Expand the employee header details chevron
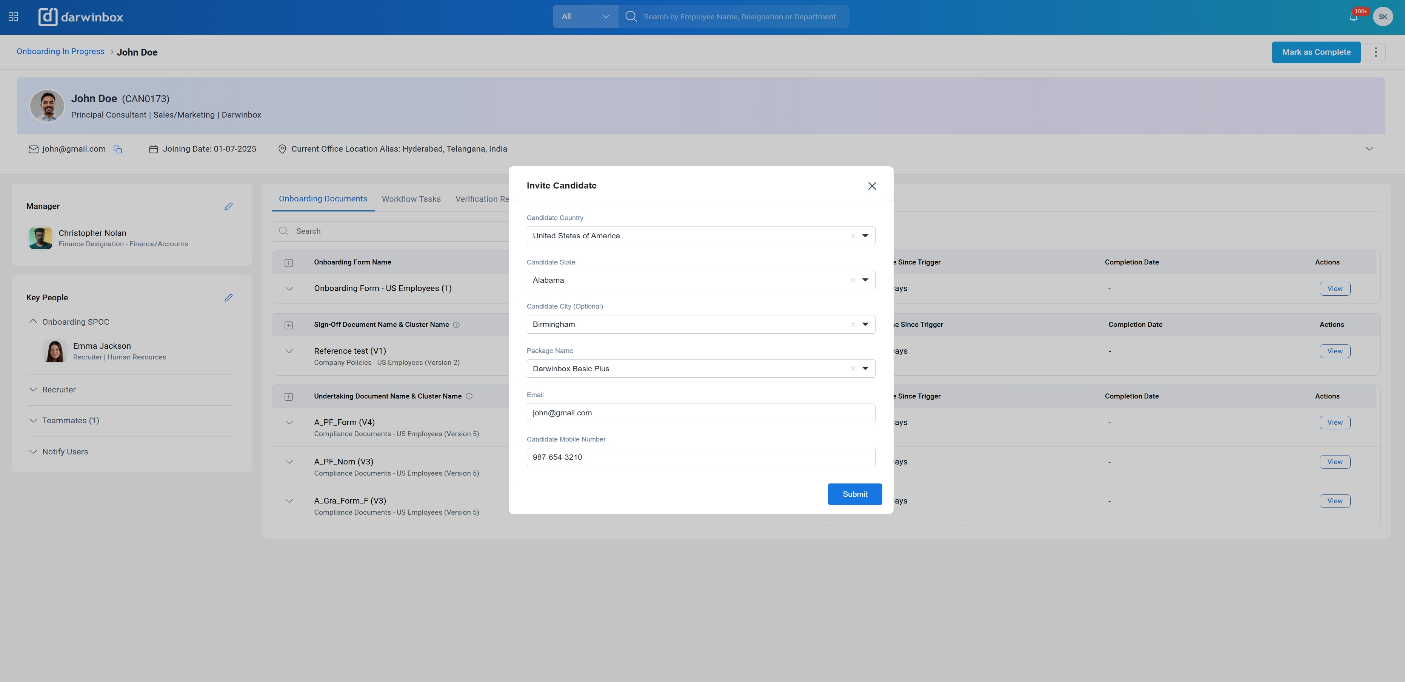Viewport: 1405px width, 682px height. coord(1369,149)
